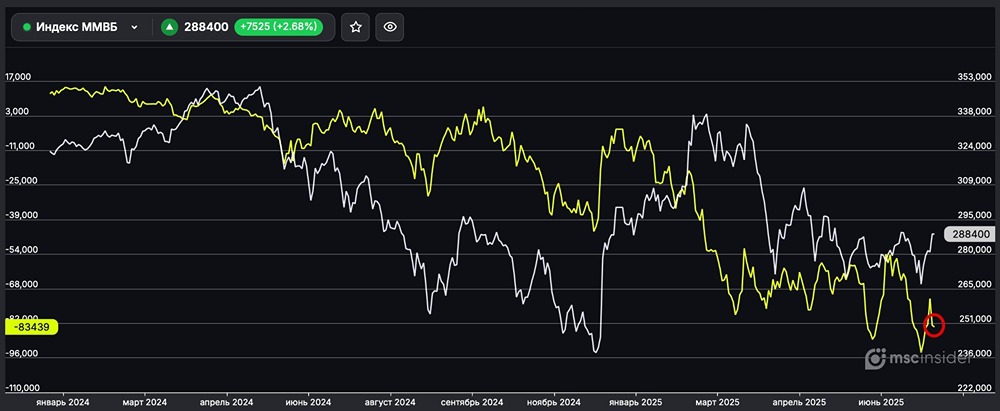
Task: Click the red circle marker on chart
Action: pos(934,324)
